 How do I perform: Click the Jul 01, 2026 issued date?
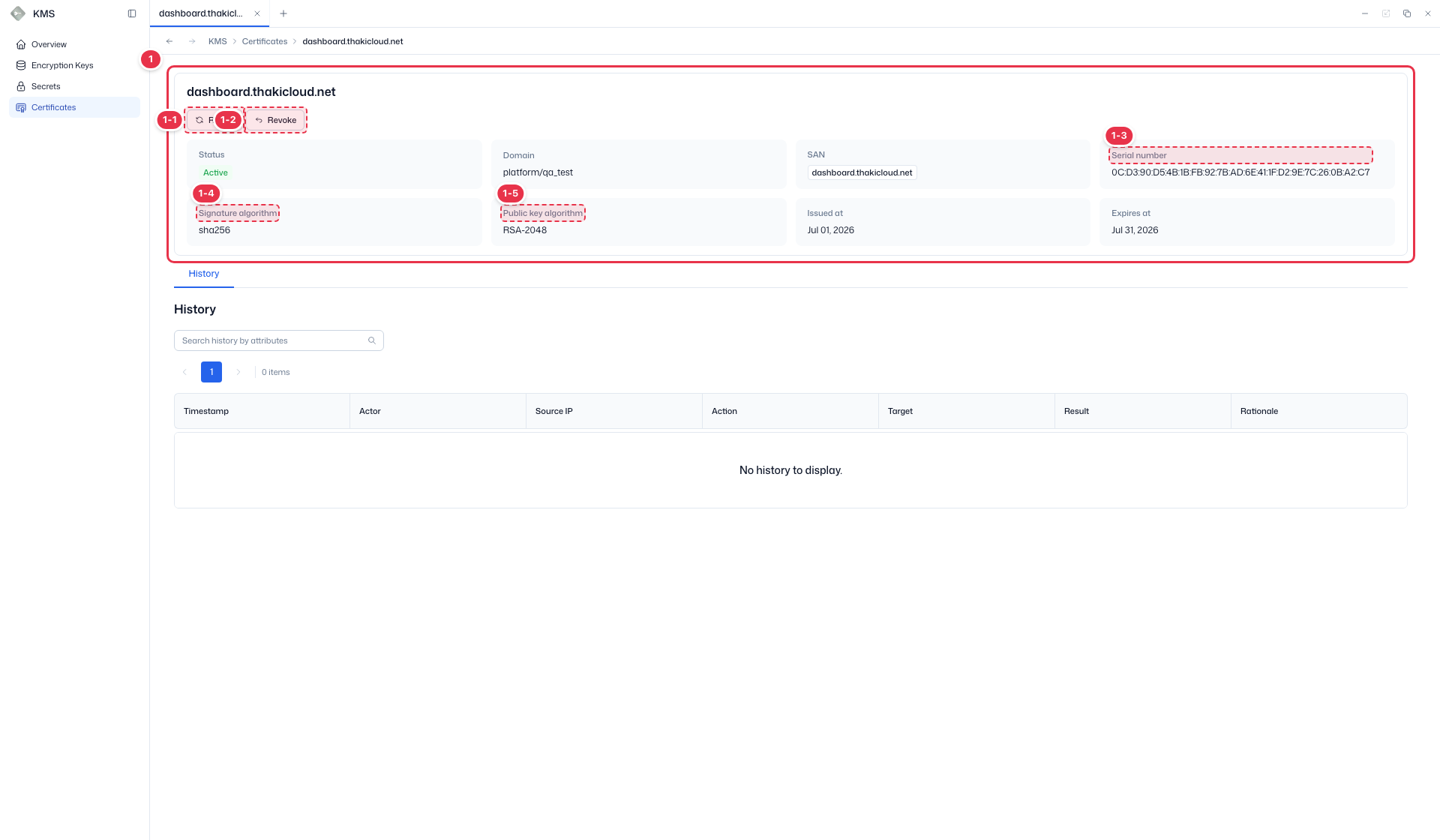[x=830, y=230]
